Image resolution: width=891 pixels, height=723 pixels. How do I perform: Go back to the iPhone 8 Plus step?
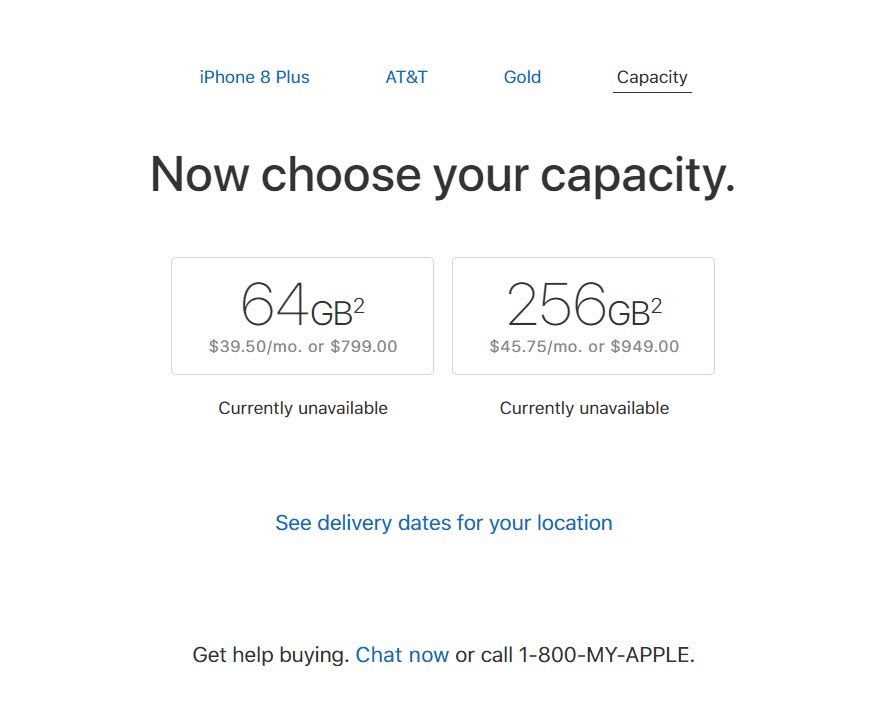tap(254, 77)
